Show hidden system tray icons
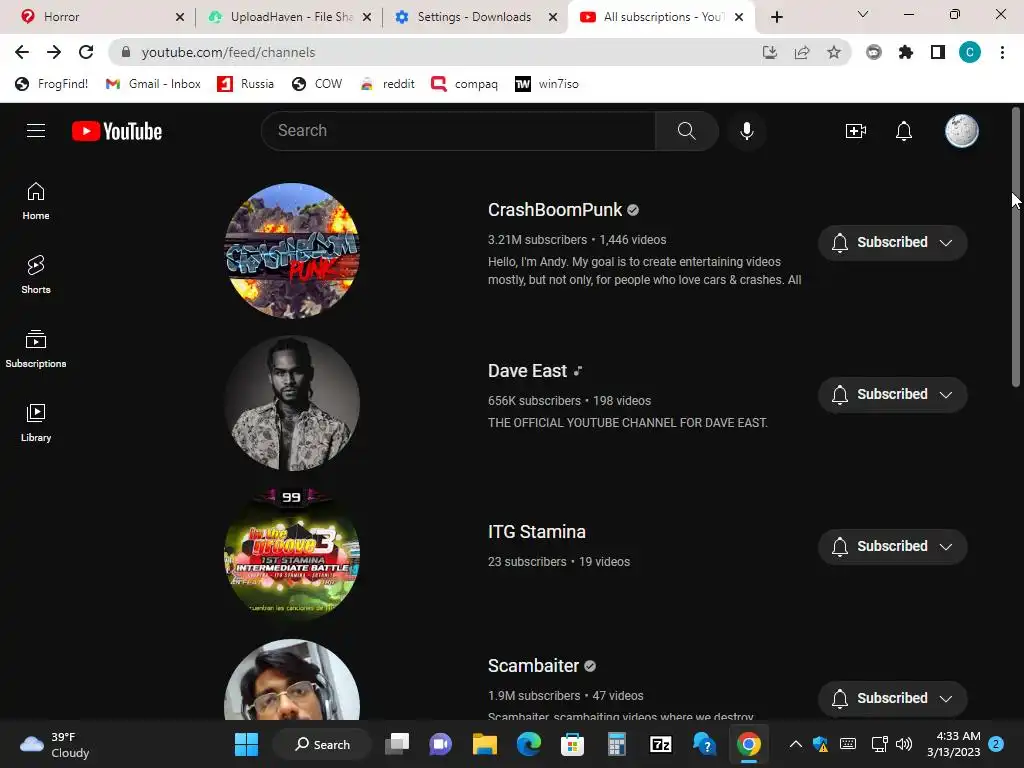 tap(795, 744)
